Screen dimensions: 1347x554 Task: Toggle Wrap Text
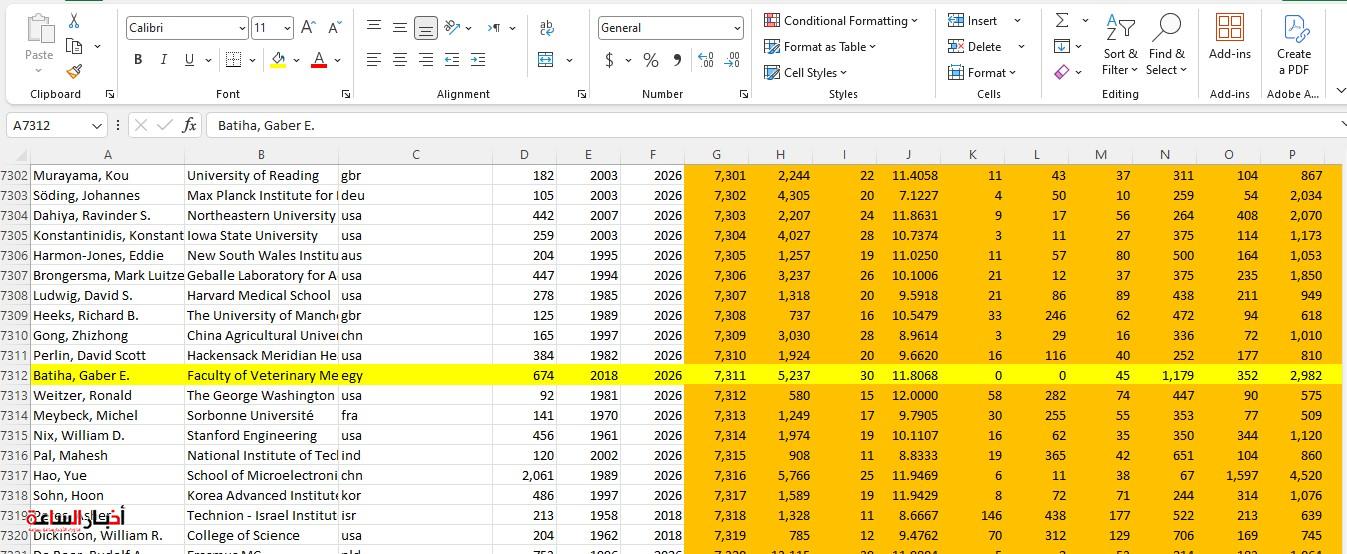tap(546, 28)
